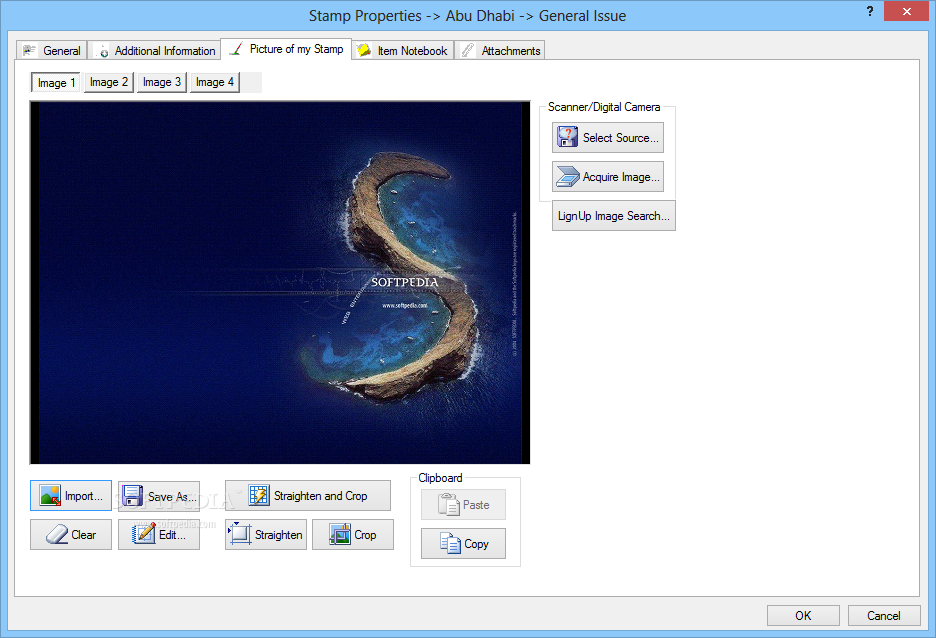Click the Crop tool icon
Viewport: 936px width, 638px height.
click(340, 534)
